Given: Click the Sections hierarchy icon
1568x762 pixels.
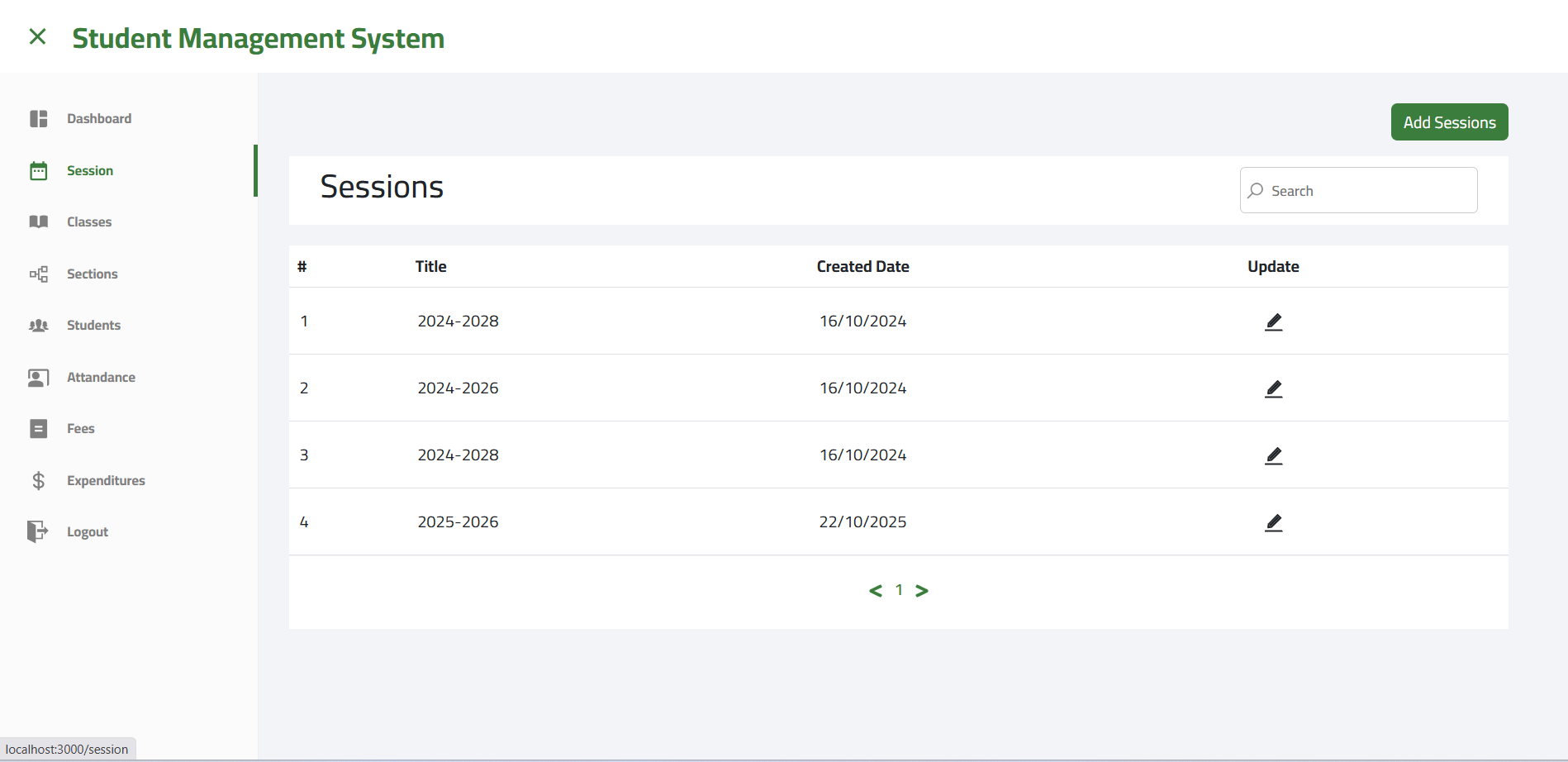Looking at the screenshot, I should (39, 274).
